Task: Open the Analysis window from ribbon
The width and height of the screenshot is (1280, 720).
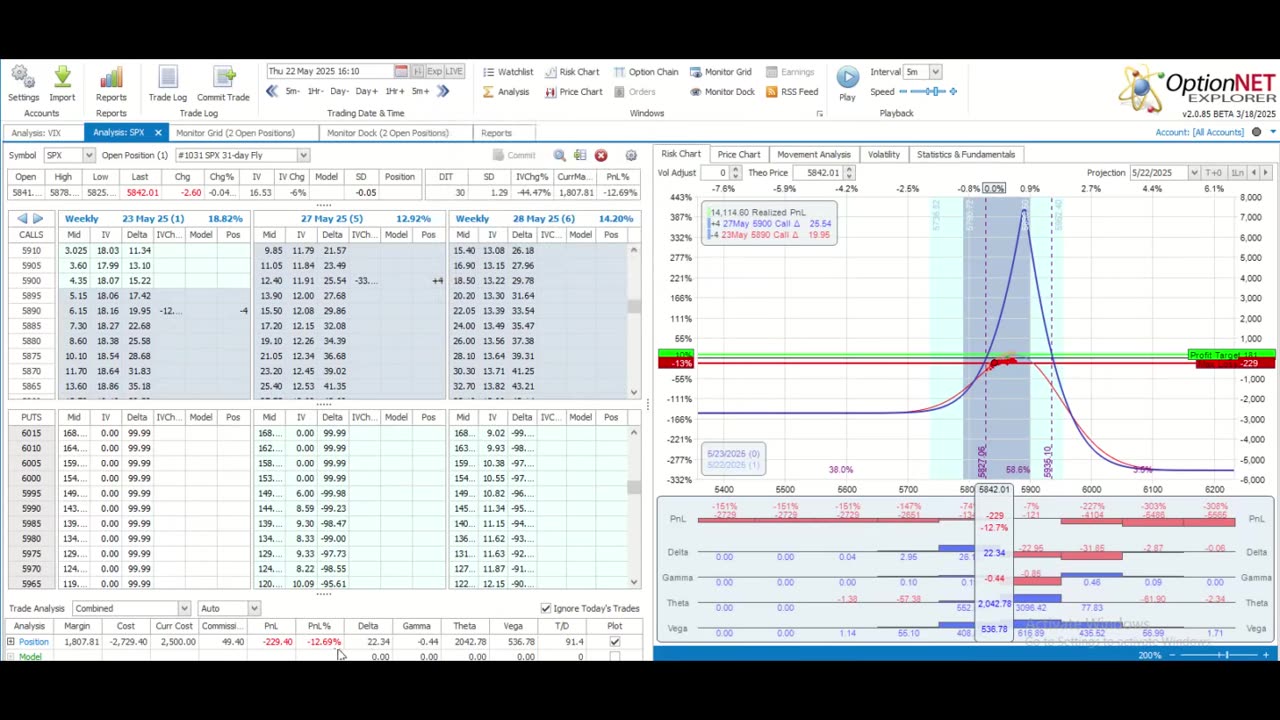Action: click(506, 92)
